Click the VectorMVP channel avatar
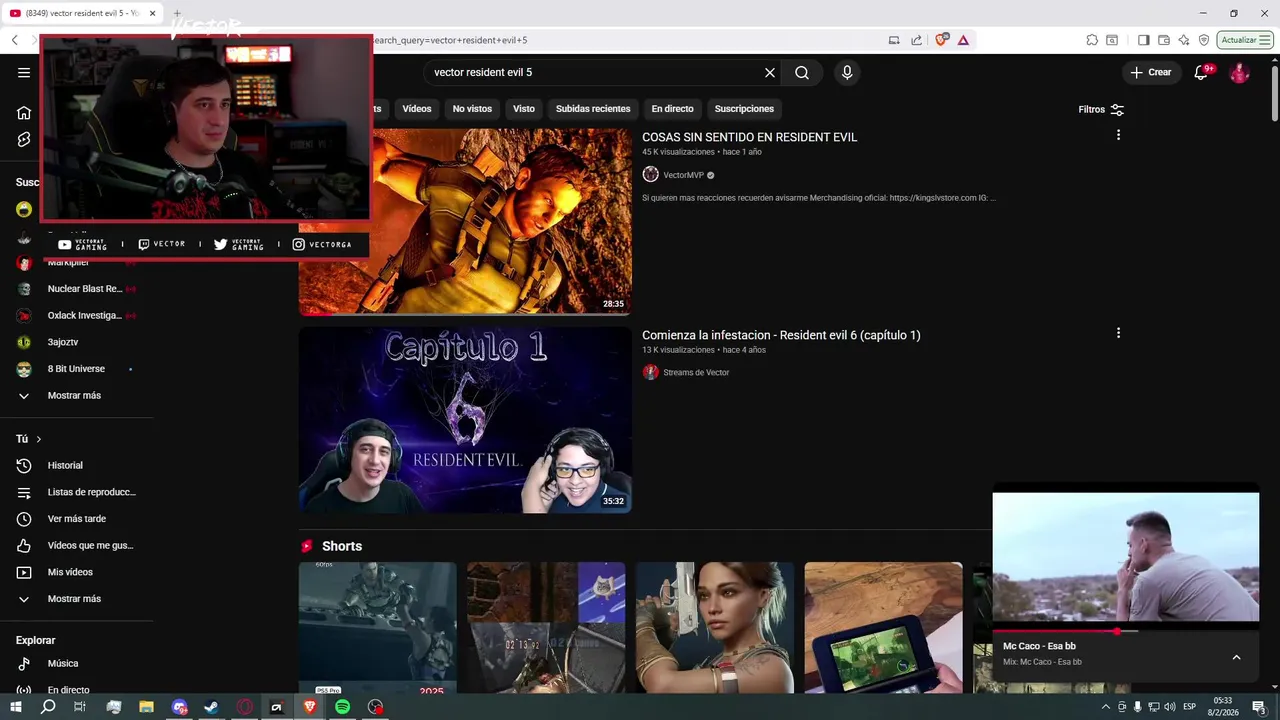This screenshot has height=720, width=1280. tap(651, 174)
